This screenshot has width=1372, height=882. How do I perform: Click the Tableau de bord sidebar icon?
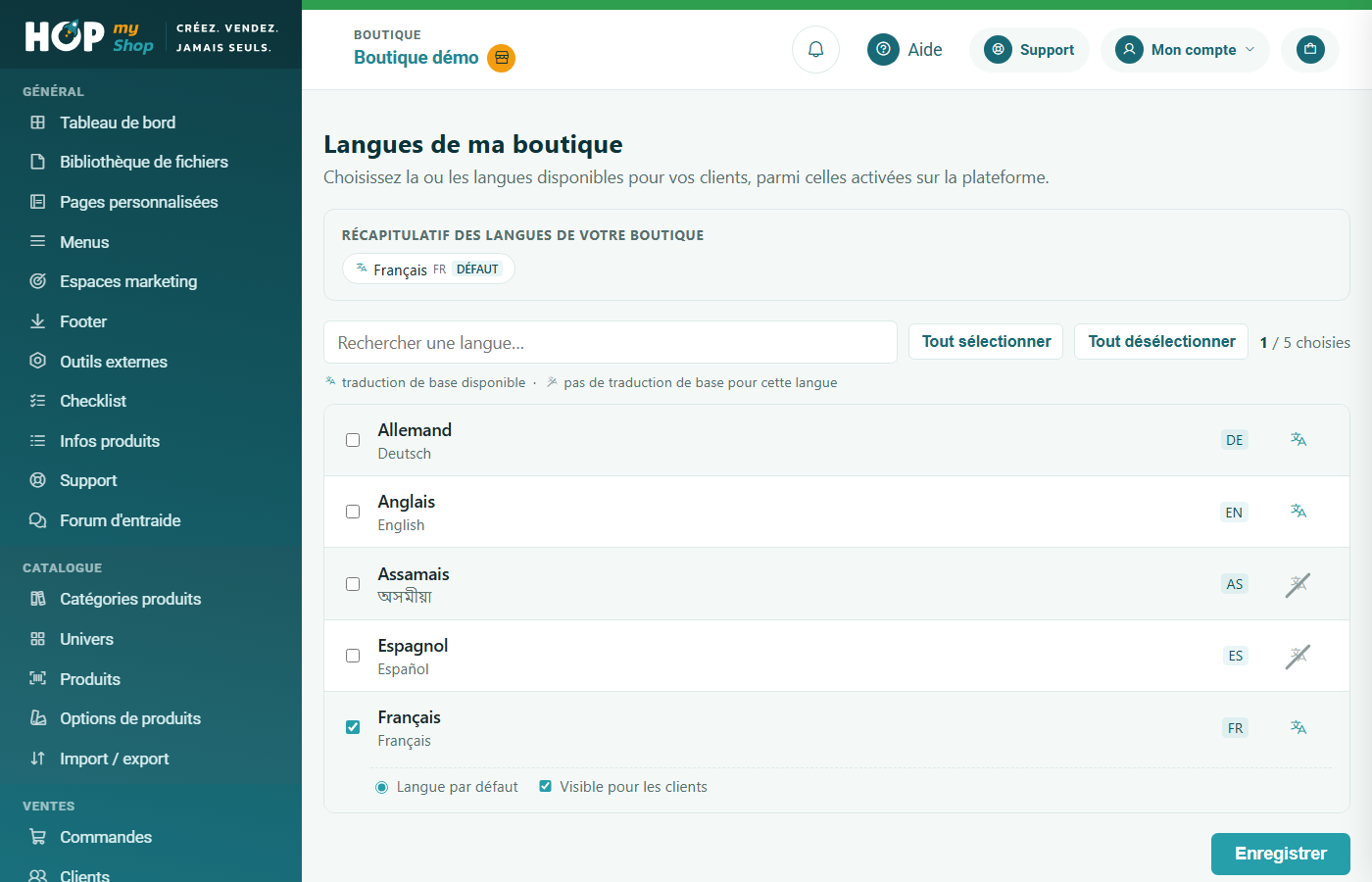click(x=38, y=122)
